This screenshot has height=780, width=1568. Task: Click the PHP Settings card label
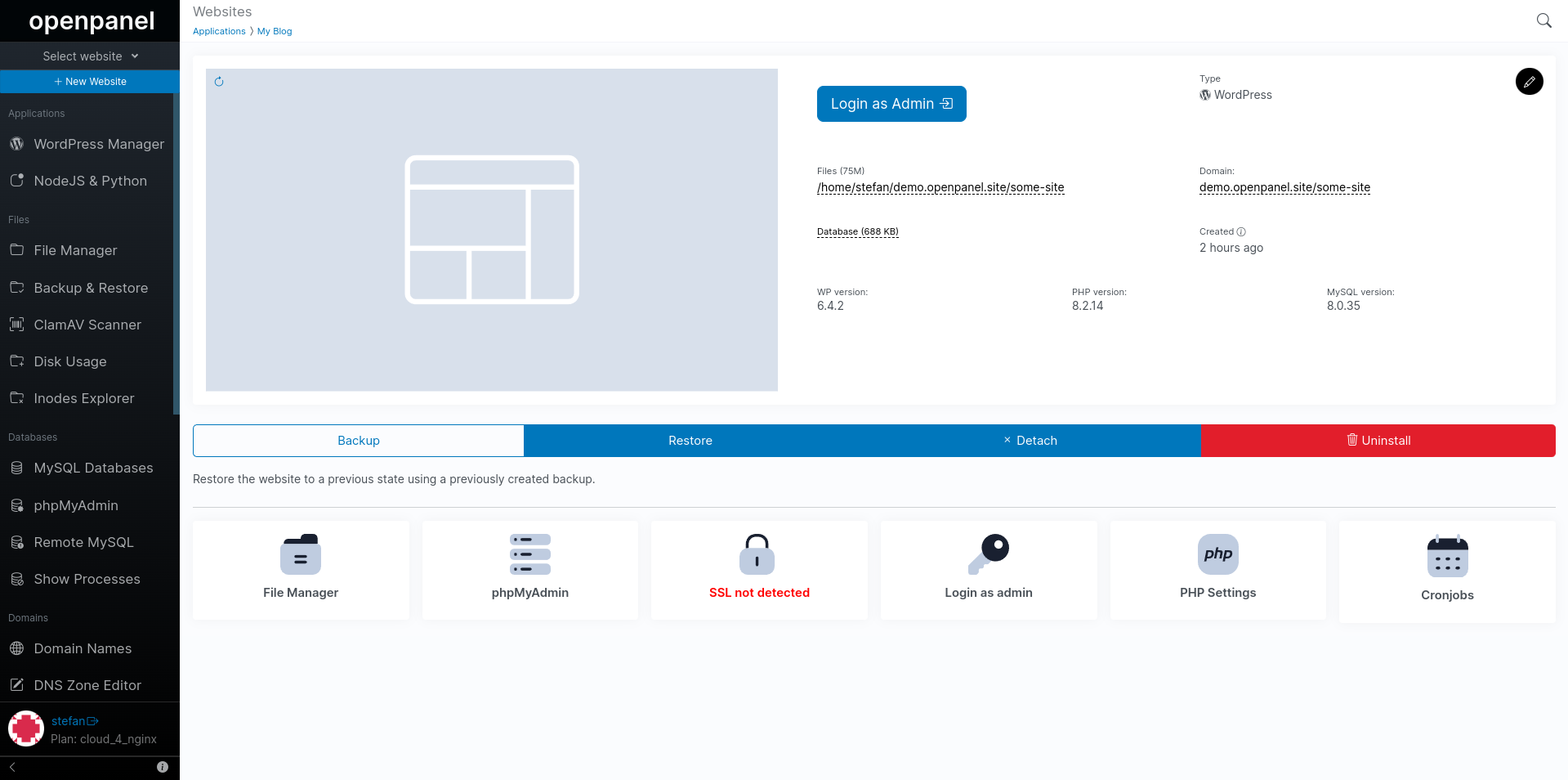(1218, 593)
